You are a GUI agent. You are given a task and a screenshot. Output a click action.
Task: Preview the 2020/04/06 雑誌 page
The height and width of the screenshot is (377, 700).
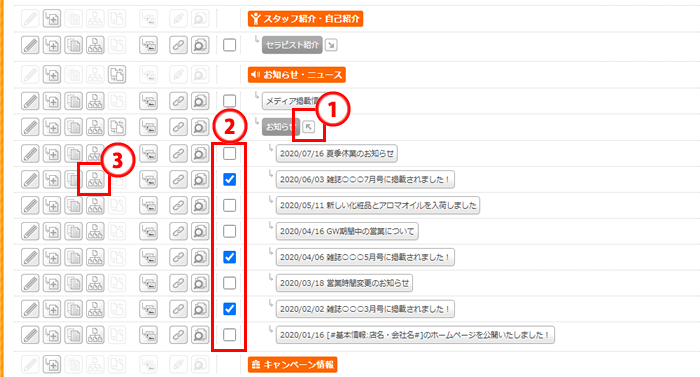click(200, 257)
